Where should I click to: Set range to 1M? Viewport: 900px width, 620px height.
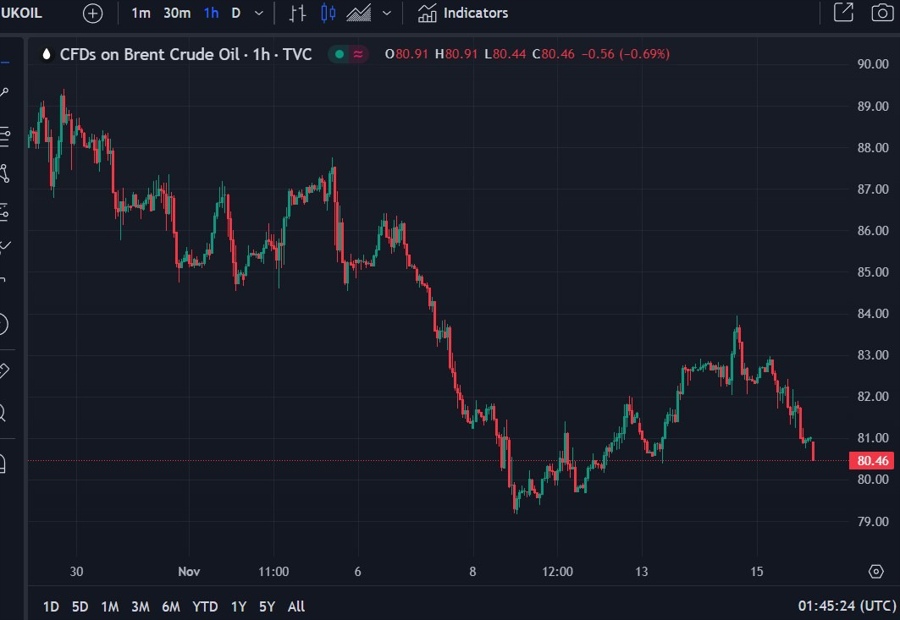[110, 607]
